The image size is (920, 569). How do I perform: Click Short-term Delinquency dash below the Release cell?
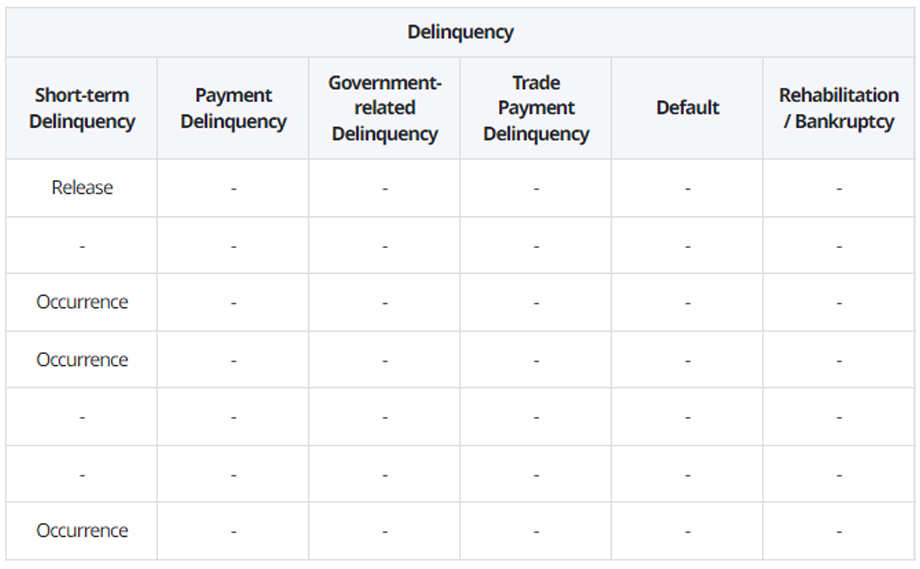click(82, 245)
